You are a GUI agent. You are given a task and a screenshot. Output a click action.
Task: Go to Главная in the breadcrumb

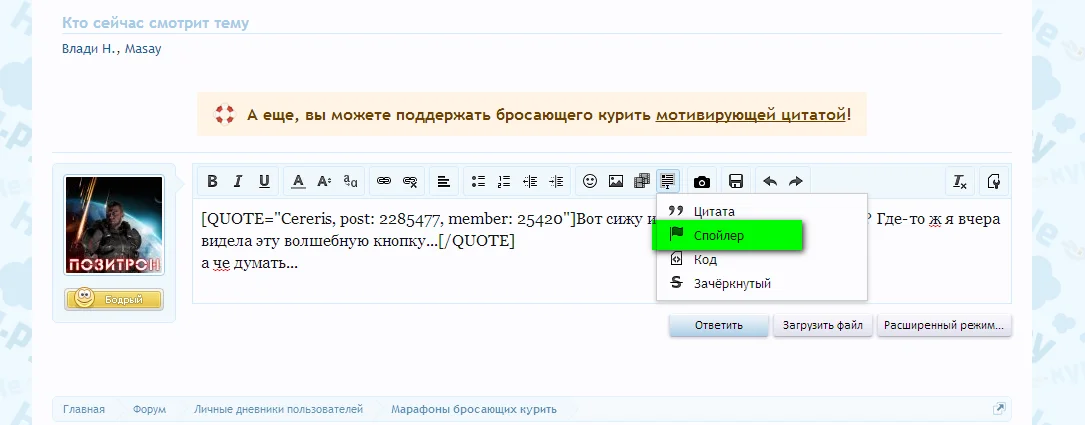pos(84,409)
